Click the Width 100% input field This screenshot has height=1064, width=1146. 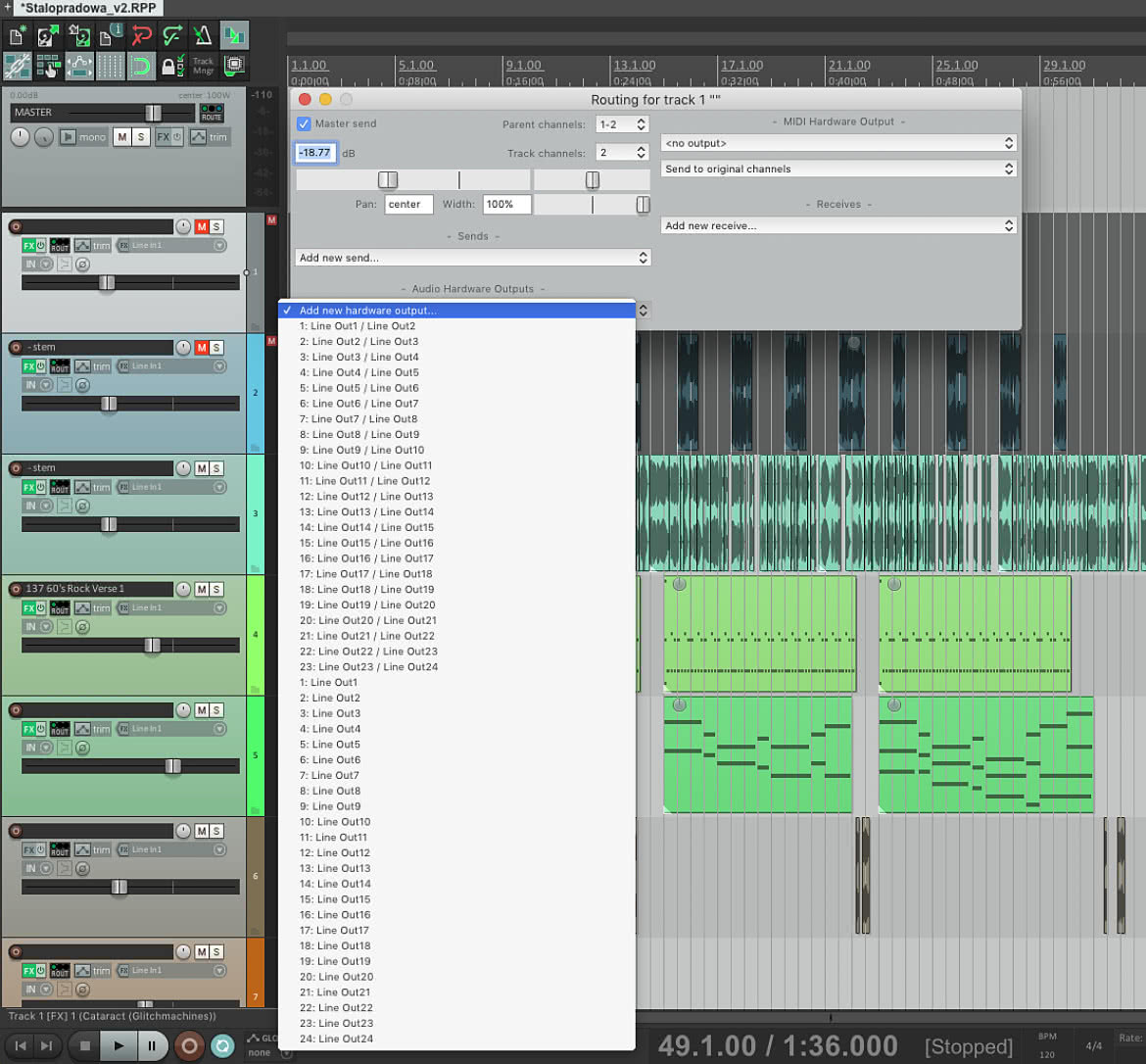coord(506,204)
